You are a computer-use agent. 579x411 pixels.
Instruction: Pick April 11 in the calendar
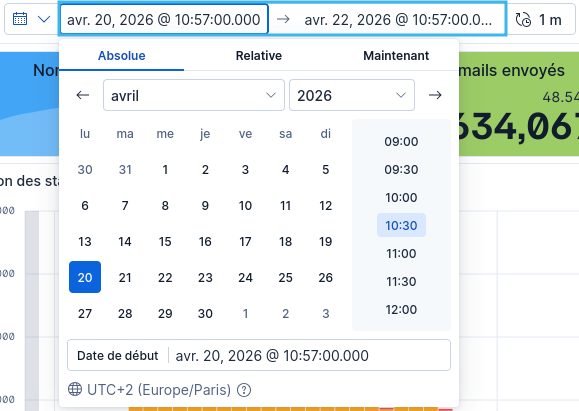pos(285,205)
